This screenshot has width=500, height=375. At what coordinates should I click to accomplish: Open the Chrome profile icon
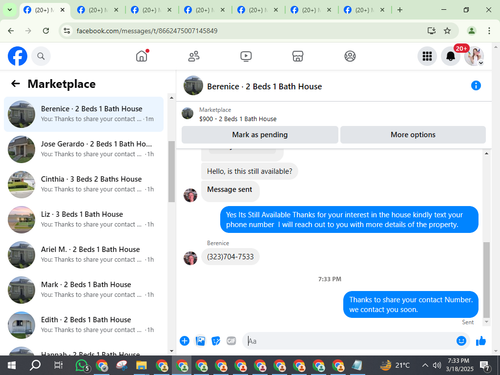point(471,31)
